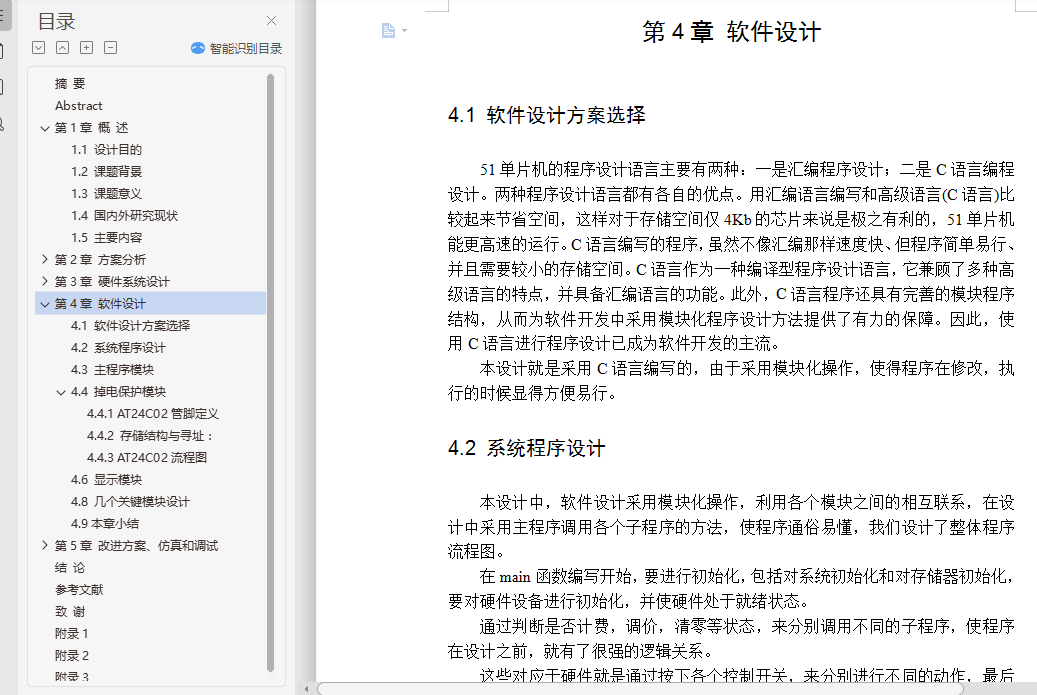Go to 附录 2 in the outline

(x=71, y=655)
